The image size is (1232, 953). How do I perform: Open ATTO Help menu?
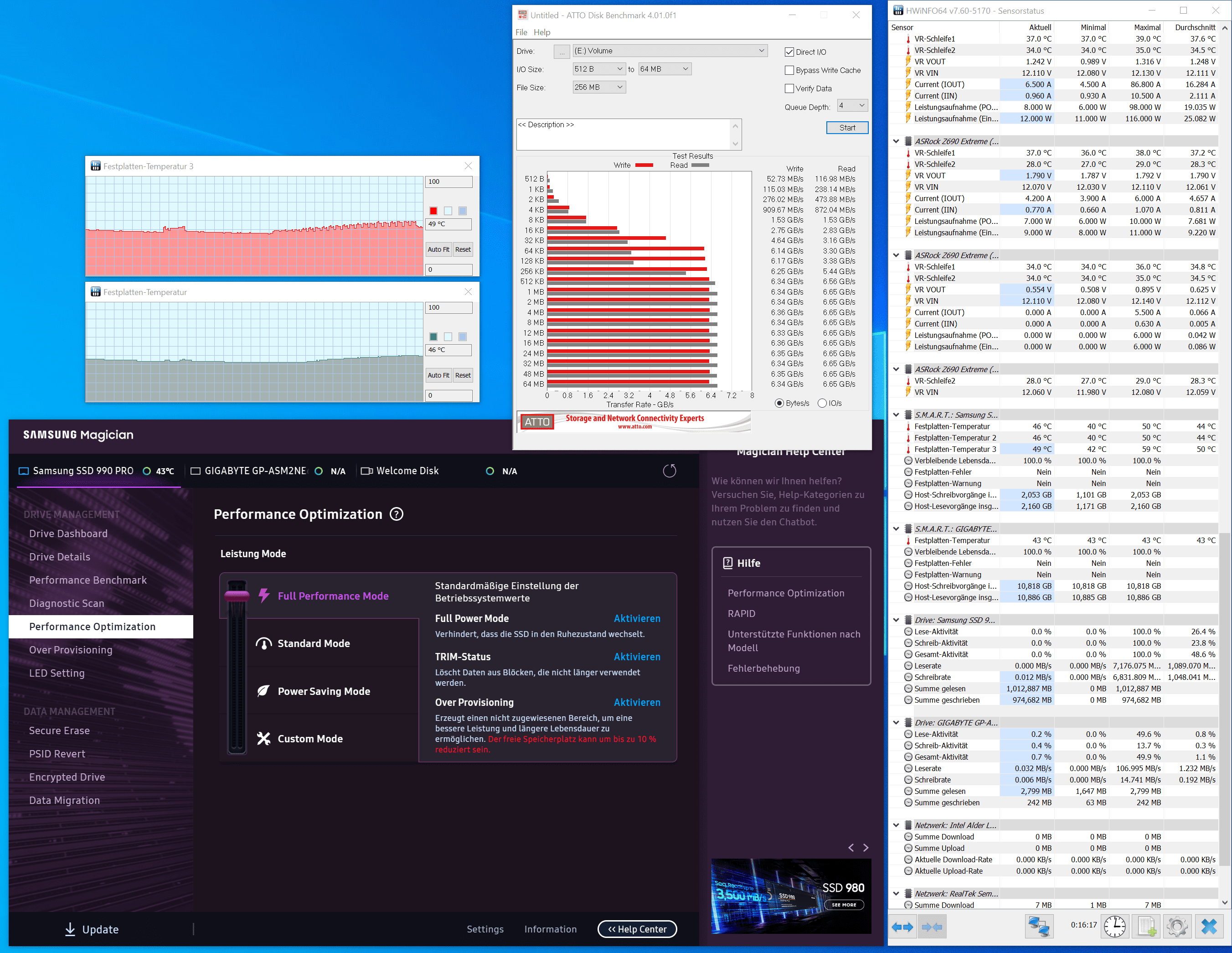click(541, 32)
